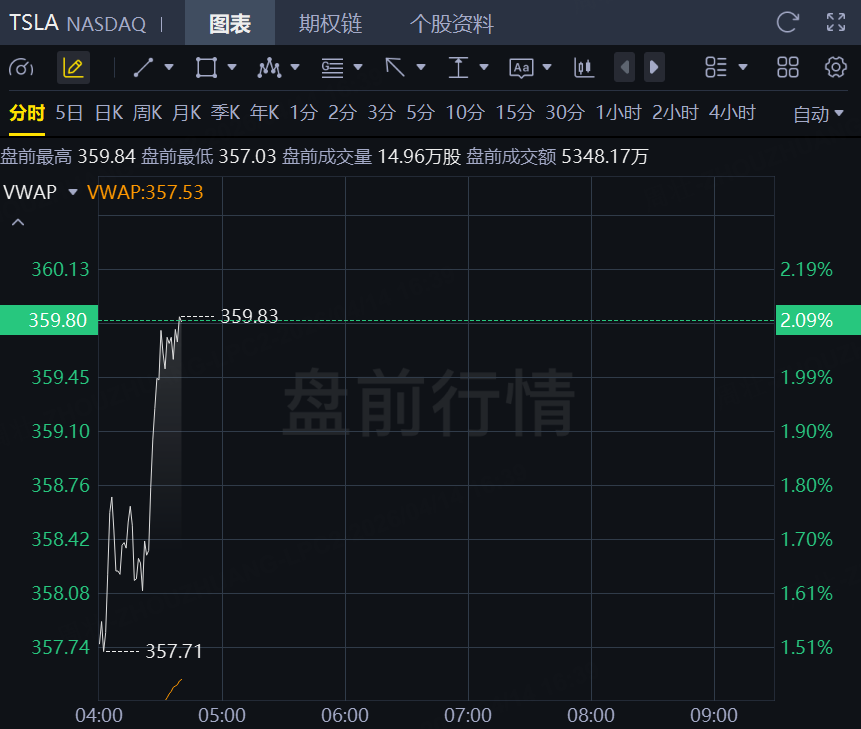Image resolution: width=861 pixels, height=729 pixels.
Task: Open the chart settings gear
Action: click(835, 68)
